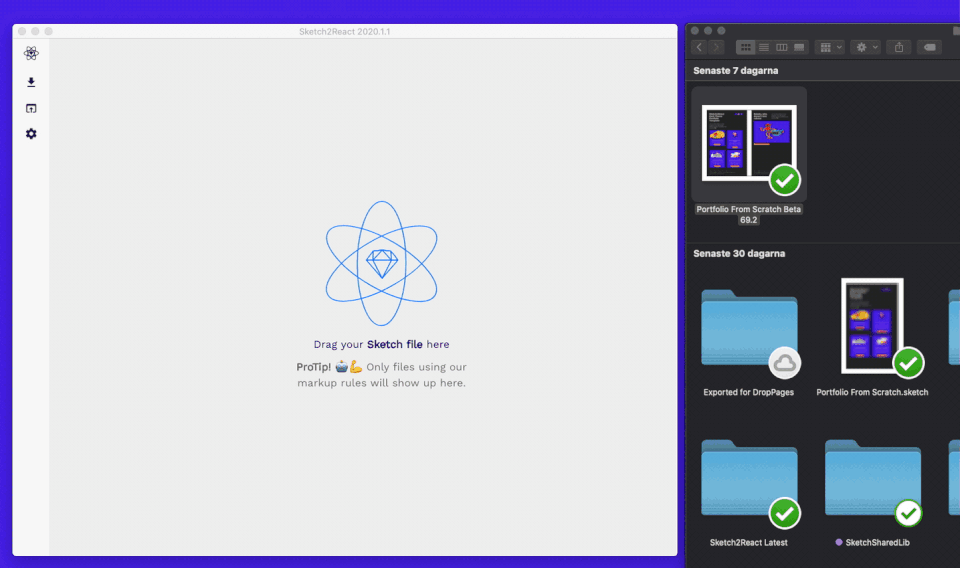Screen dimensions: 960x568
Task: Click the React atom logo in Sketch2React sidebar
Action: click(31, 53)
